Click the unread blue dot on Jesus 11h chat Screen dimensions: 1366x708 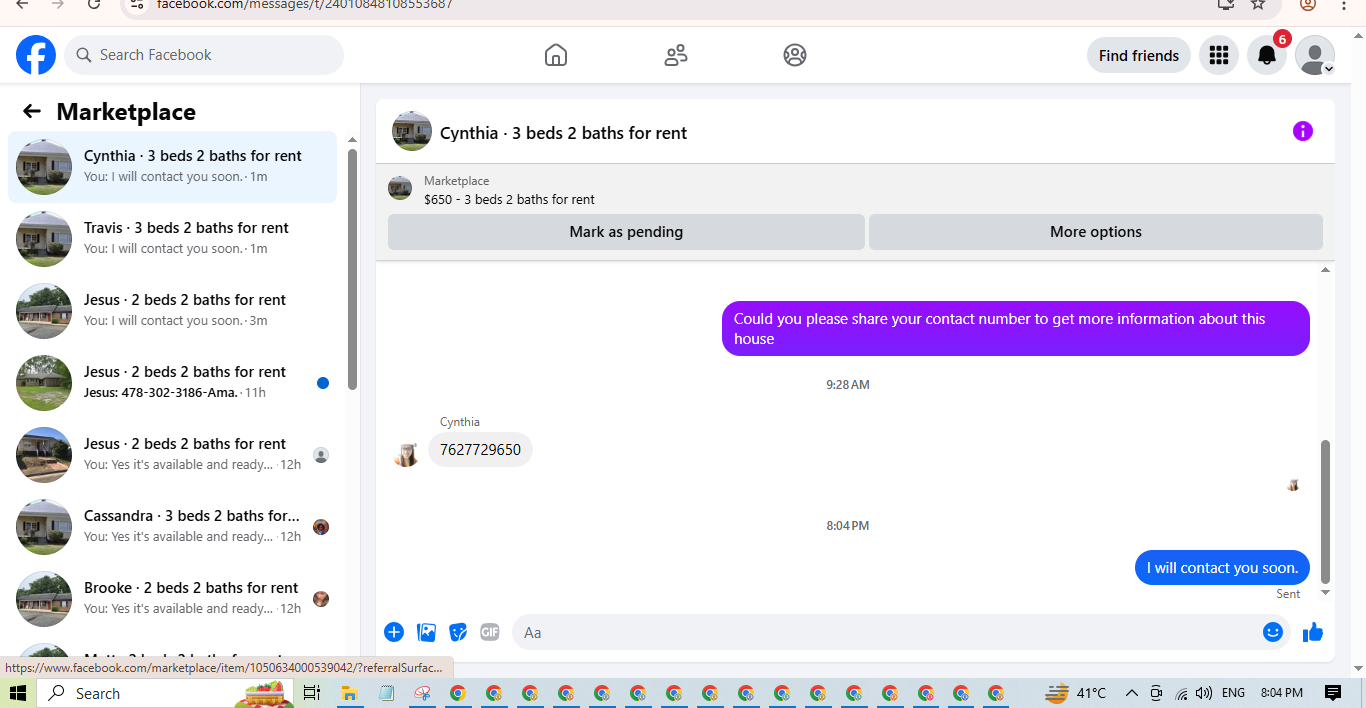pyautogui.click(x=322, y=383)
